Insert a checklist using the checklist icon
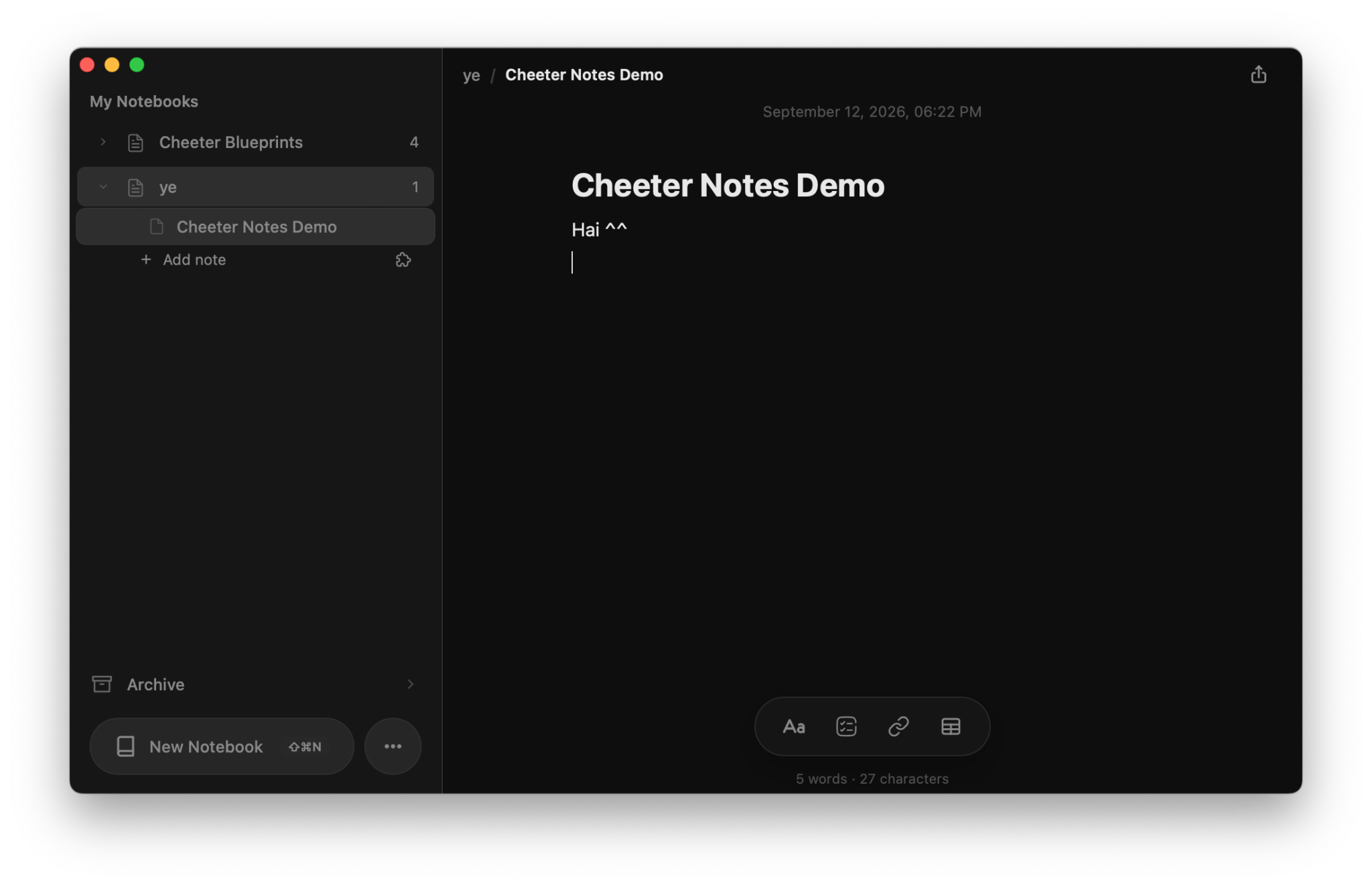This screenshot has height=885, width=1372. [846, 726]
